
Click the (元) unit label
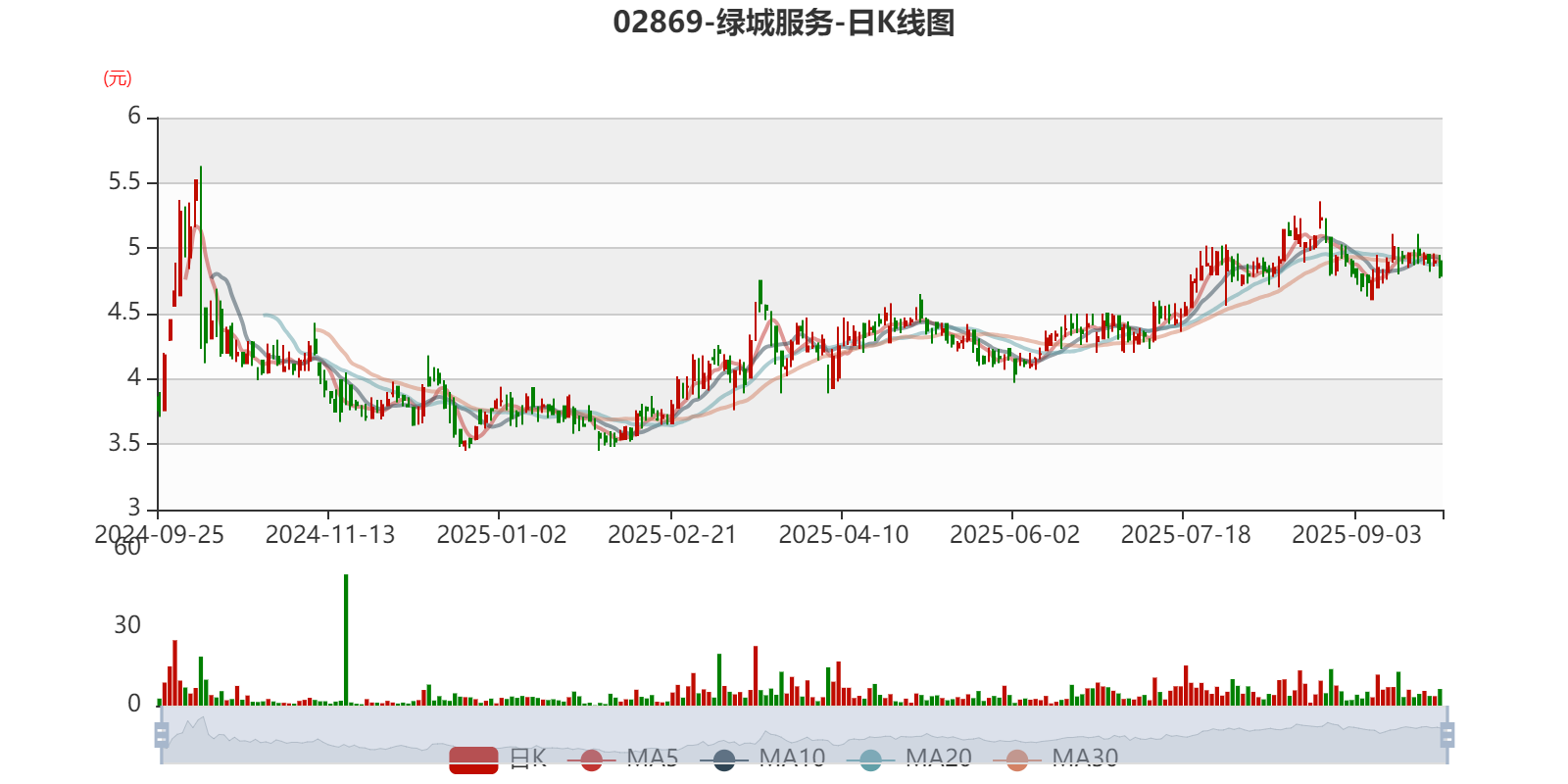click(x=118, y=78)
